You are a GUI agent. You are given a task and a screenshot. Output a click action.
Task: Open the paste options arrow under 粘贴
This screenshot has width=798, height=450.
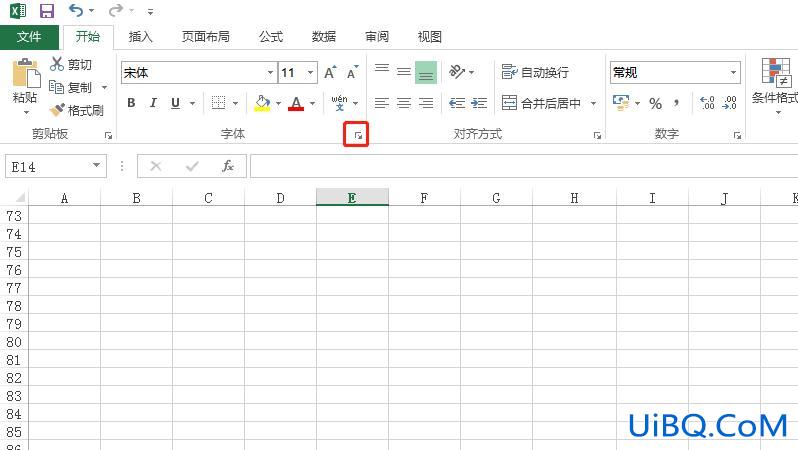pyautogui.click(x=26, y=112)
